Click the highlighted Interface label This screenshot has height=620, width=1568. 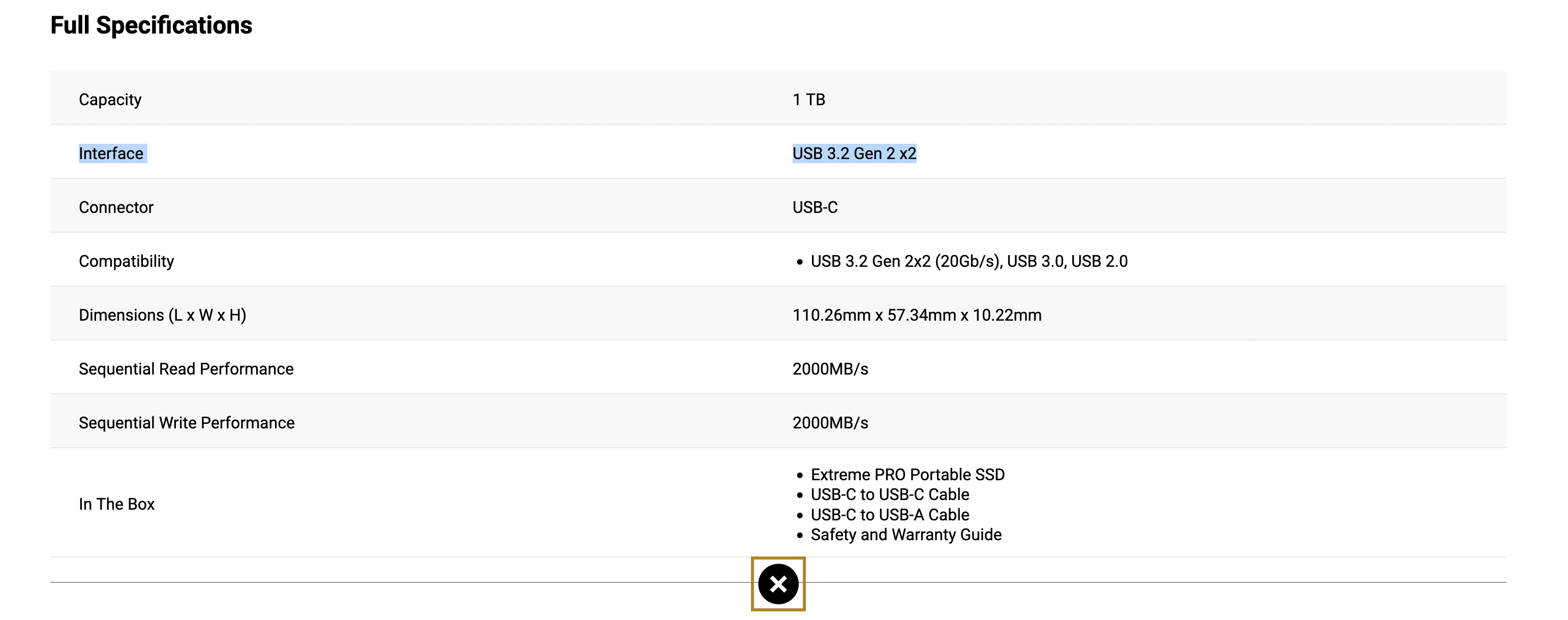click(111, 153)
